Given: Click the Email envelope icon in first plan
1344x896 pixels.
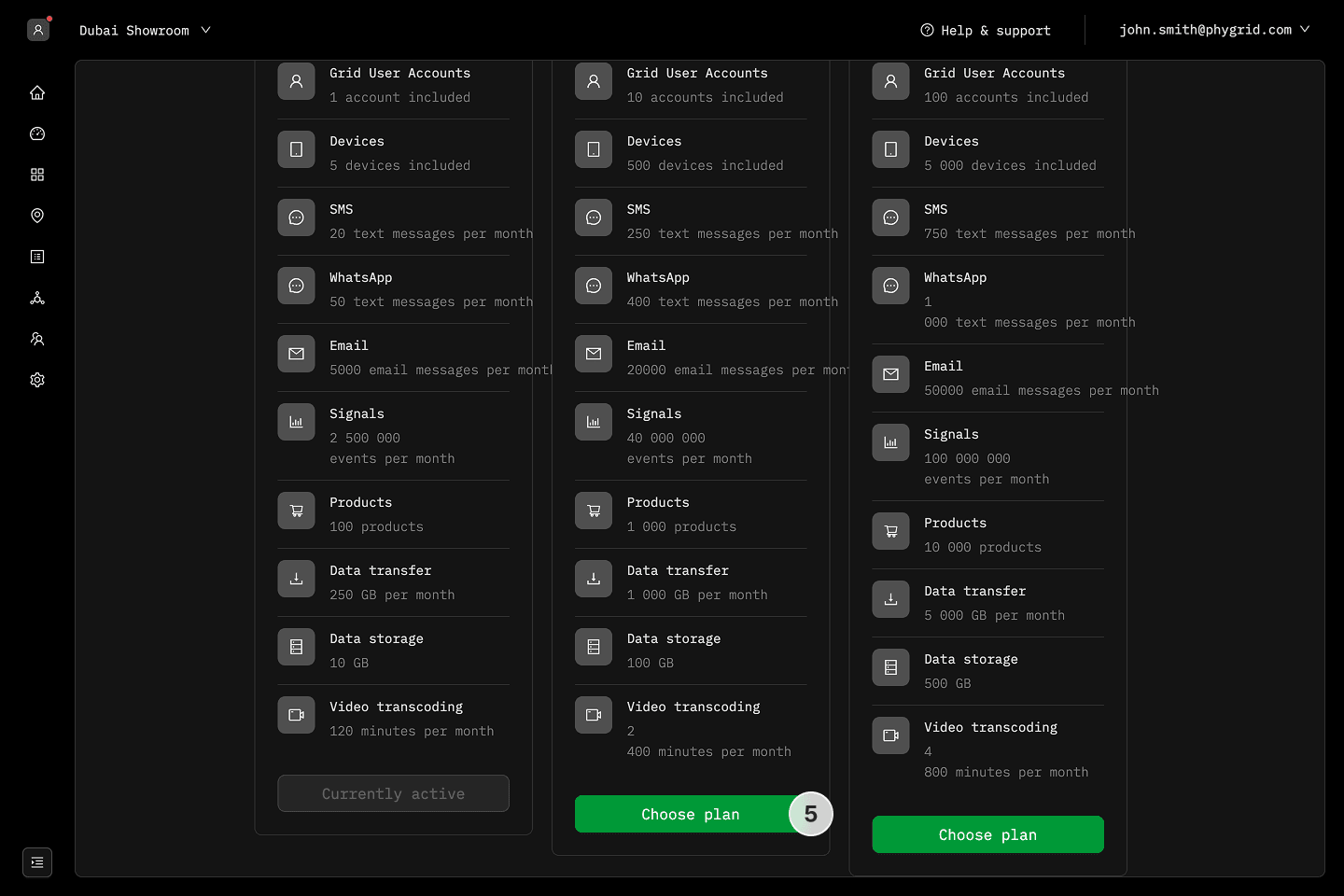Looking at the screenshot, I should (296, 354).
